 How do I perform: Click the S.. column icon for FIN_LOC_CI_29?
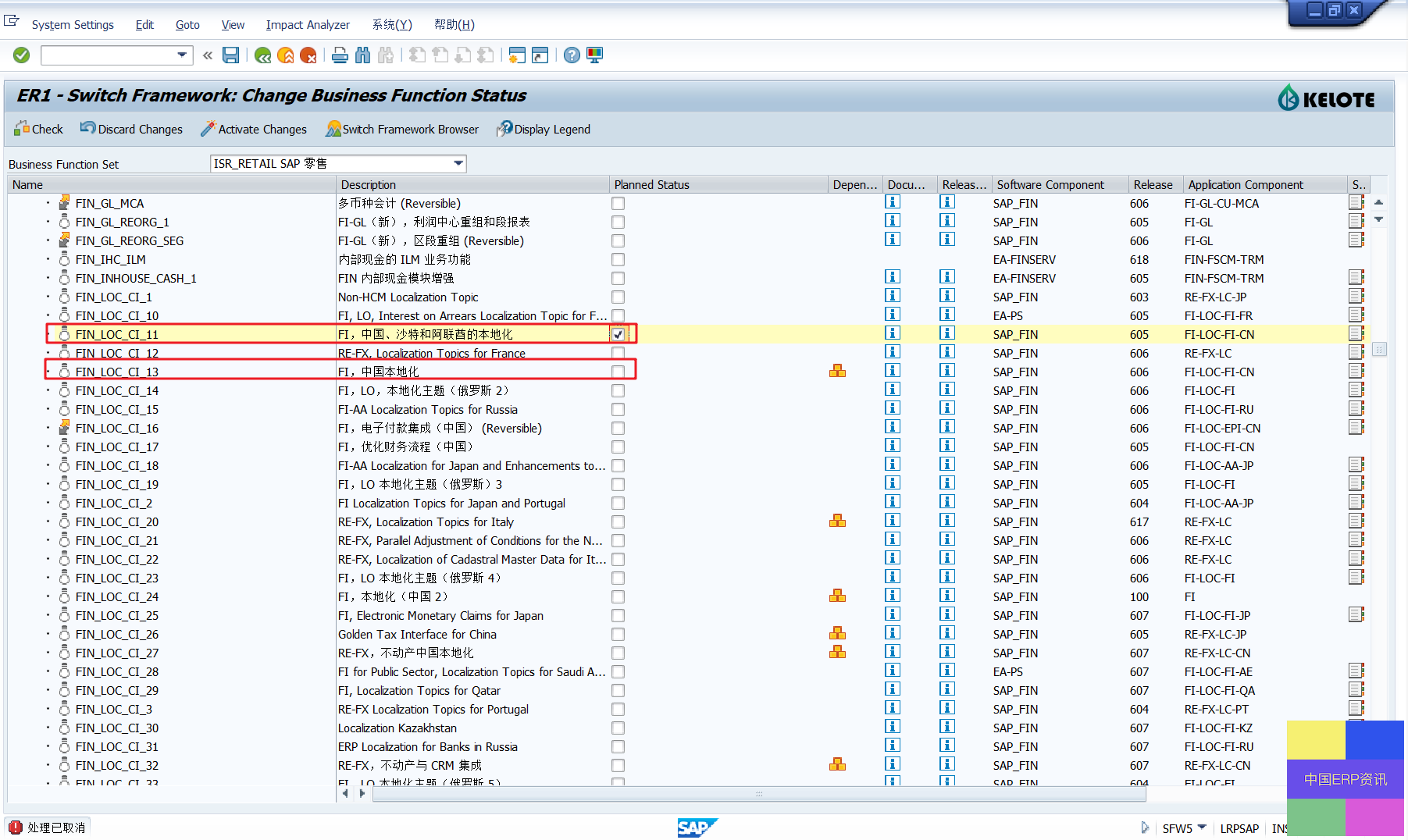(1356, 689)
